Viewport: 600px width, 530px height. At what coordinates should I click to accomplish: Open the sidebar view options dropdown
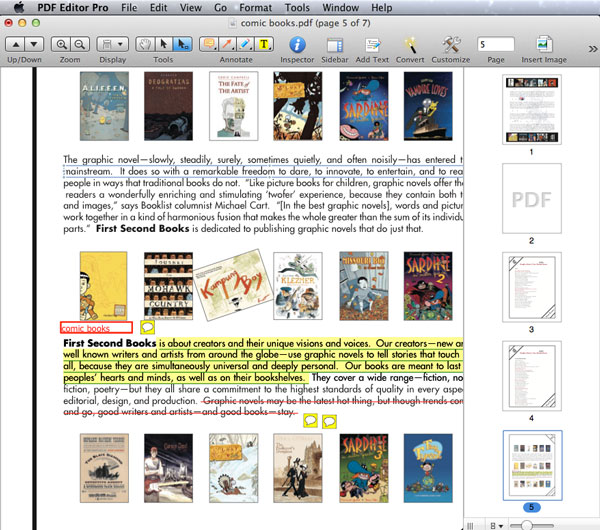[x=496, y=526]
